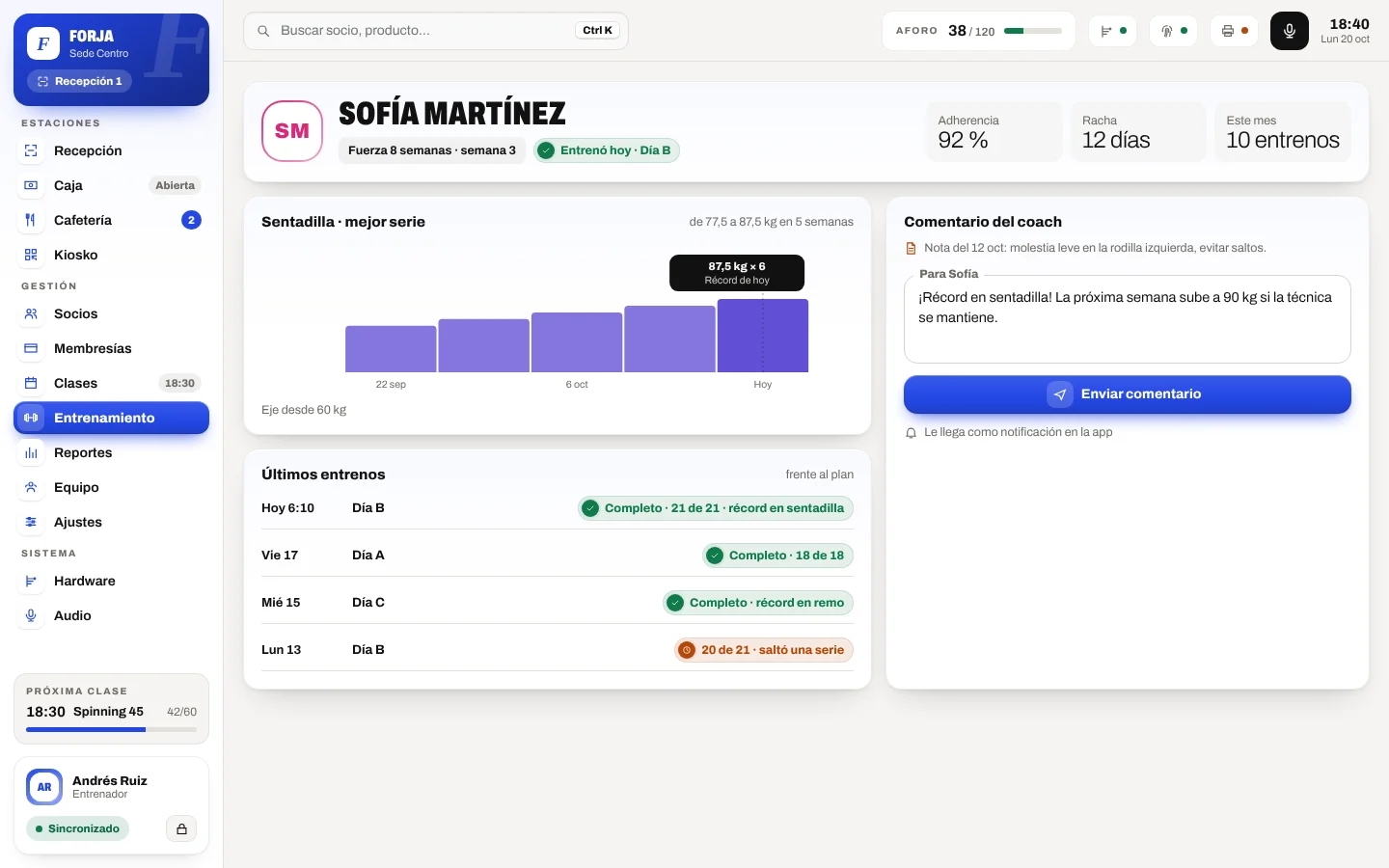Image resolution: width=1389 pixels, height=868 pixels.
Task: Click the Caja cash icon
Action: pyautogui.click(x=31, y=185)
